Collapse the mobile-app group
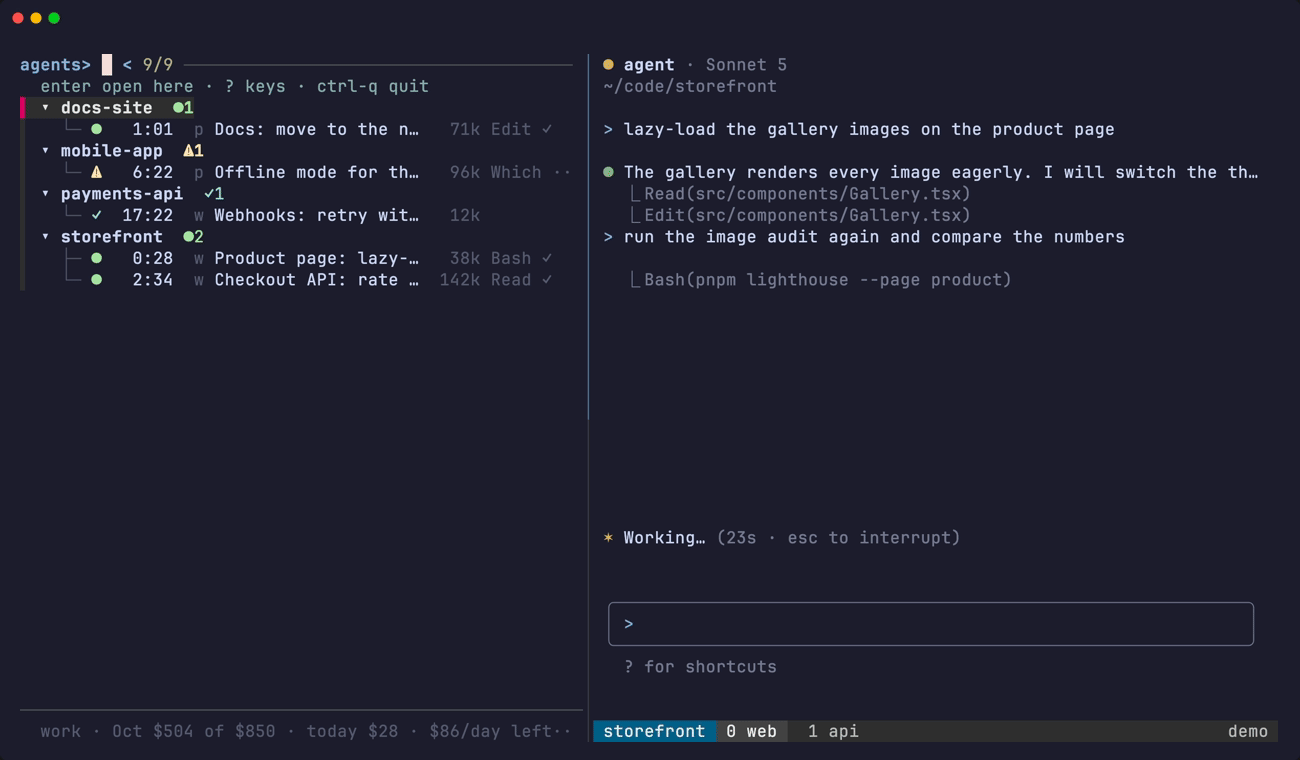The width and height of the screenshot is (1300, 760). click(45, 151)
